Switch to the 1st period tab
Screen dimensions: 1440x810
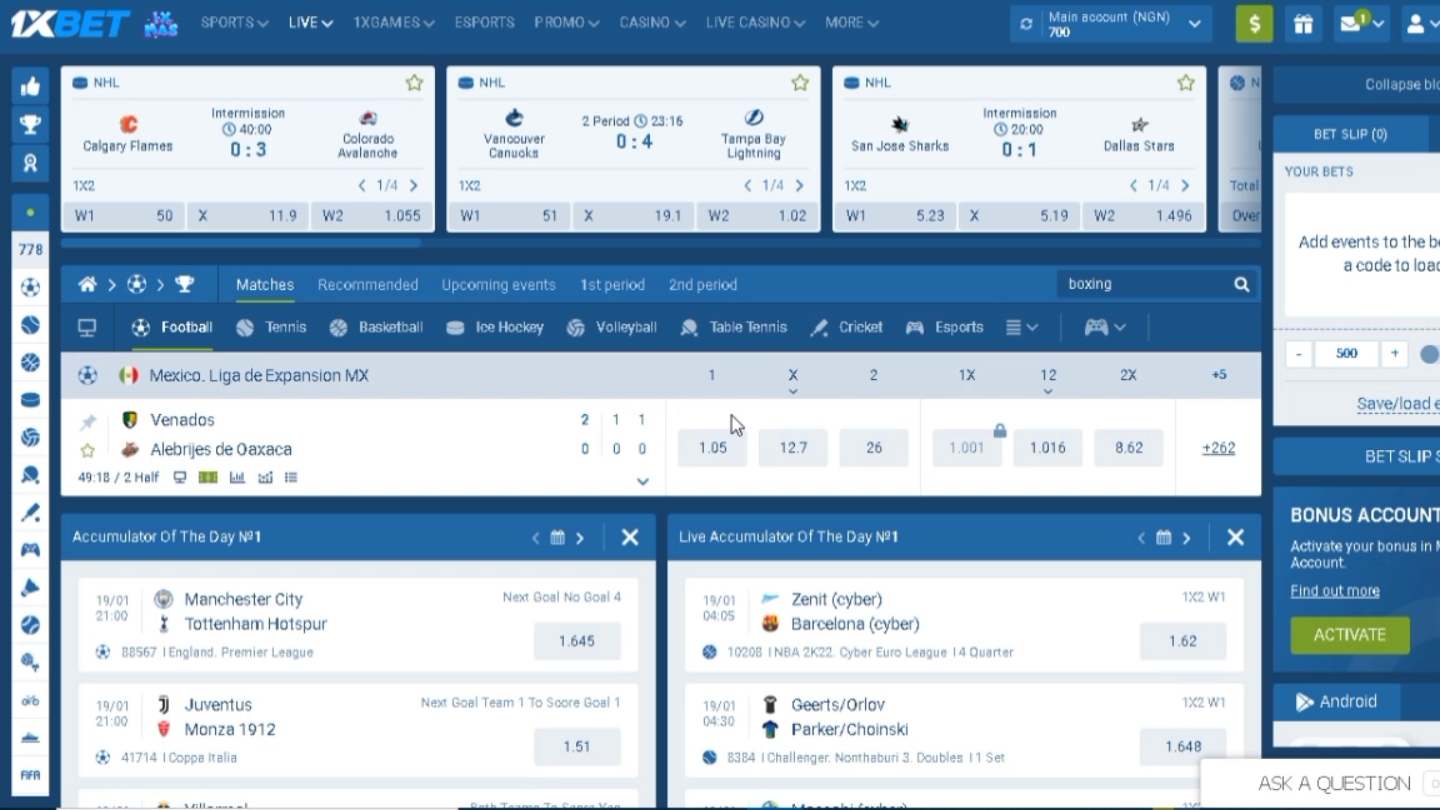coord(612,285)
